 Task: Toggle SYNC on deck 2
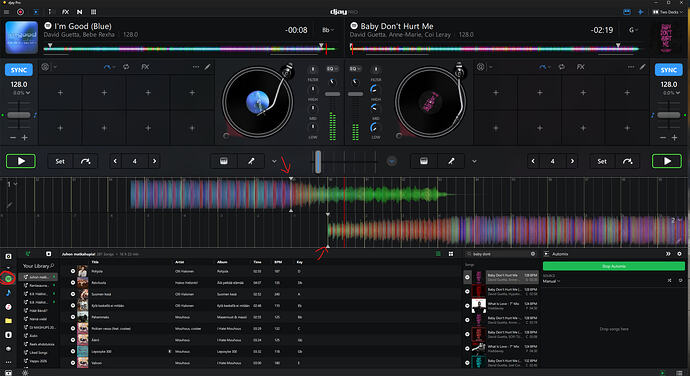pos(668,70)
